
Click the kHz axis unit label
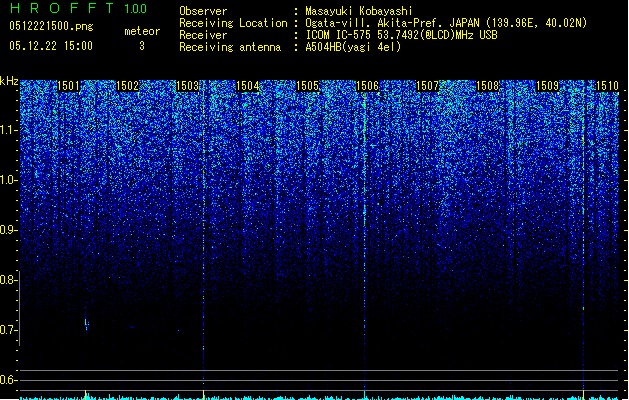click(x=9, y=81)
